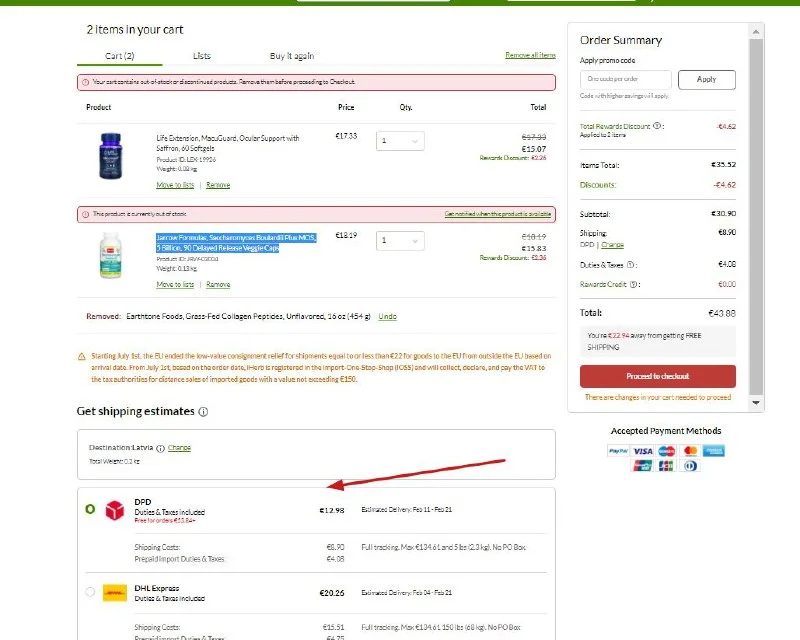Viewport: 800px width, 640px height.
Task: Open the Buy it again tab
Action: (292, 56)
